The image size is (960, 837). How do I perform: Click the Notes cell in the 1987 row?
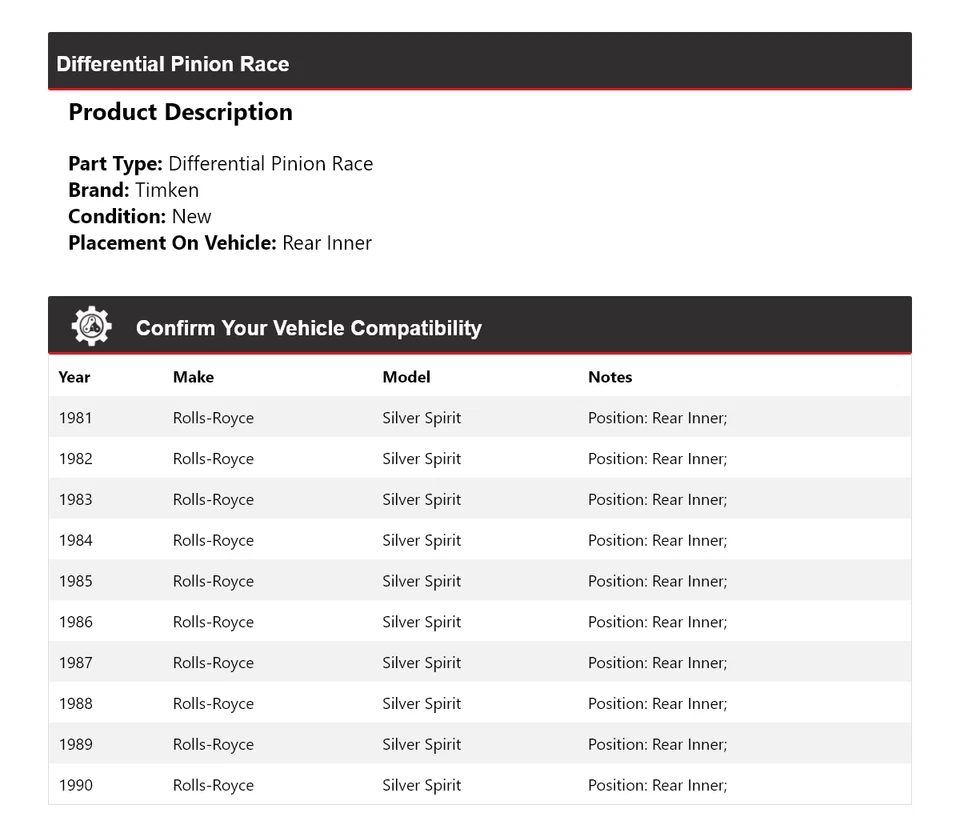click(657, 663)
